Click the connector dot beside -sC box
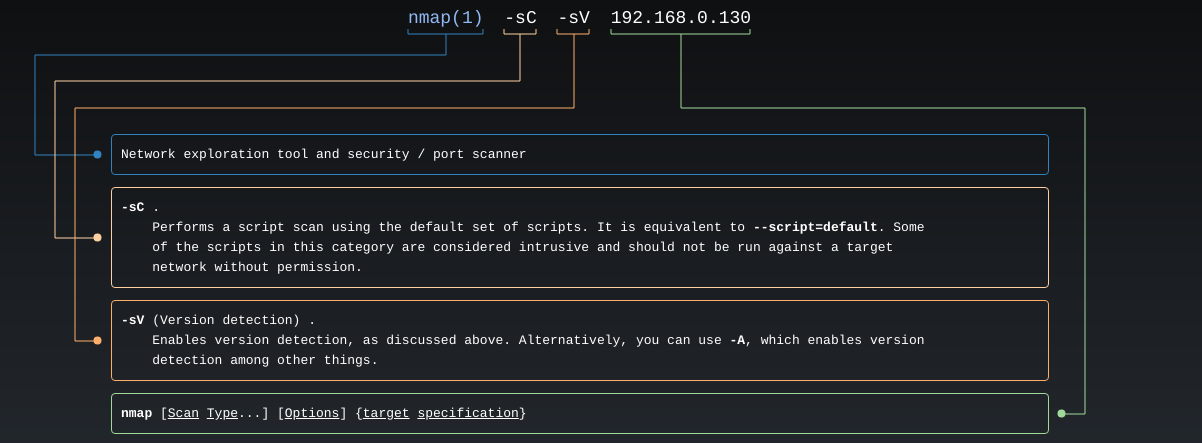The height and width of the screenshot is (443, 1202). [x=97, y=238]
